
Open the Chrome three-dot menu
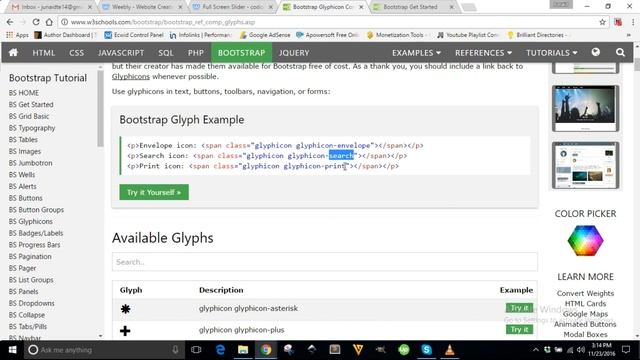[633, 22]
